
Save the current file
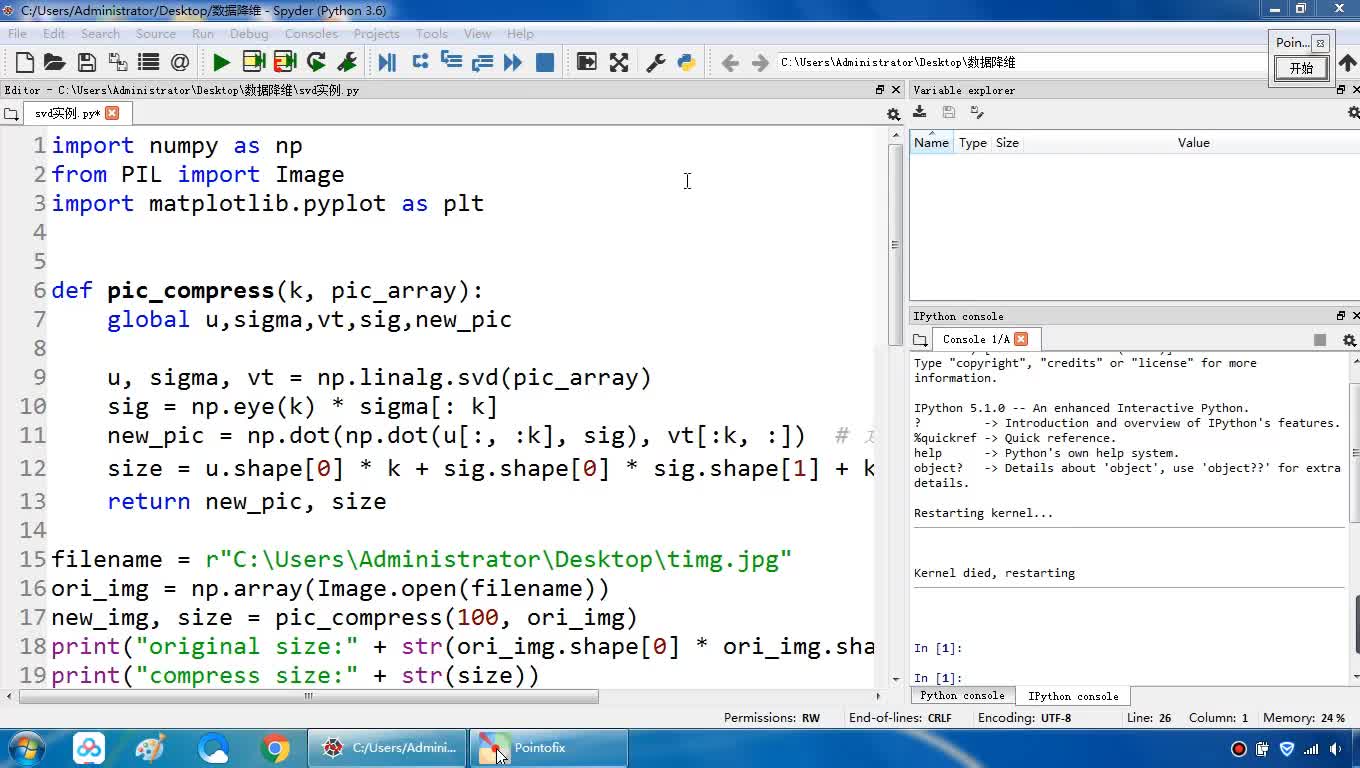[x=87, y=63]
